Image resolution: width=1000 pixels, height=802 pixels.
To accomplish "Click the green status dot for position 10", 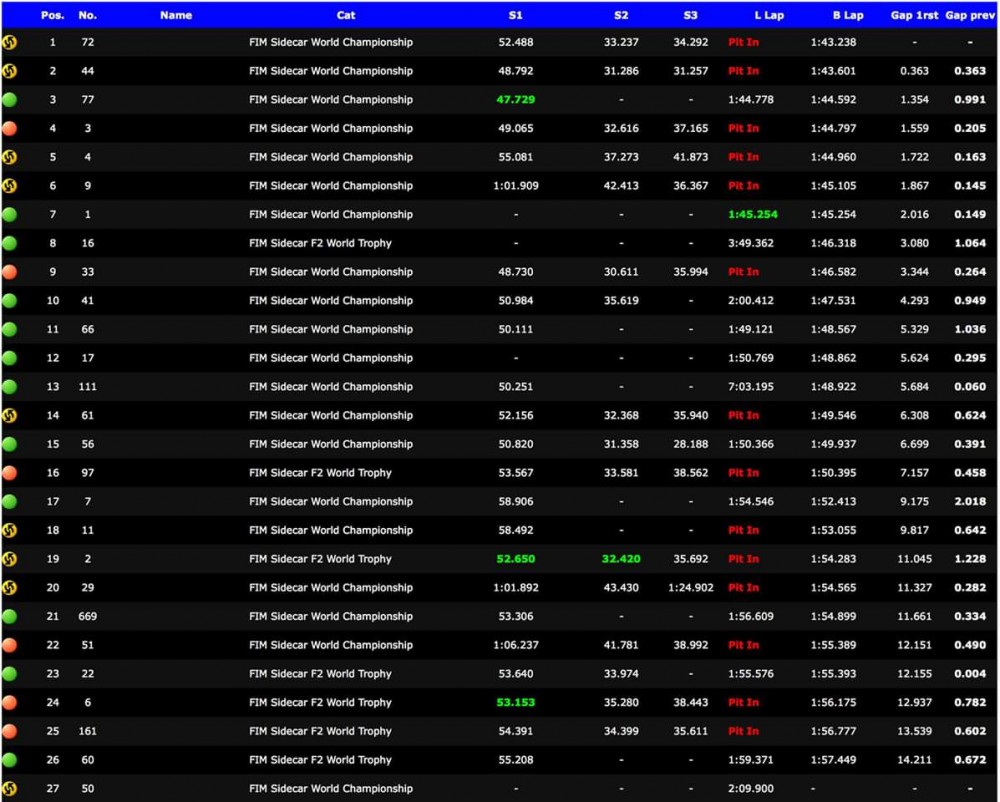I will point(10,301).
